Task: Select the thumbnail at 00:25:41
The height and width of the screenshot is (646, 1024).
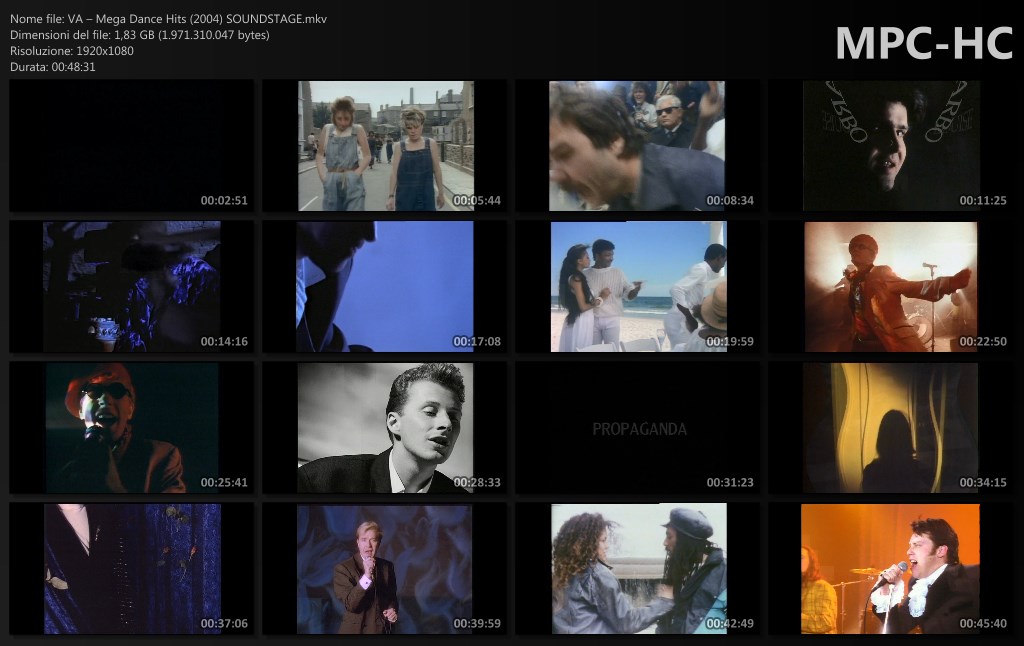Action: click(132, 428)
